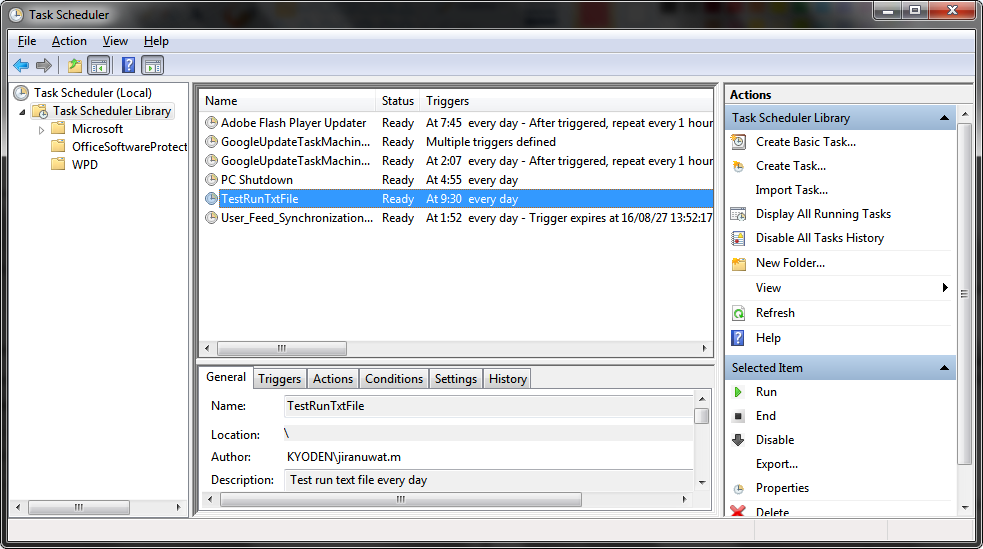Click the task list horizontal scrollbar thumb
983x549 pixels.
tap(281, 348)
